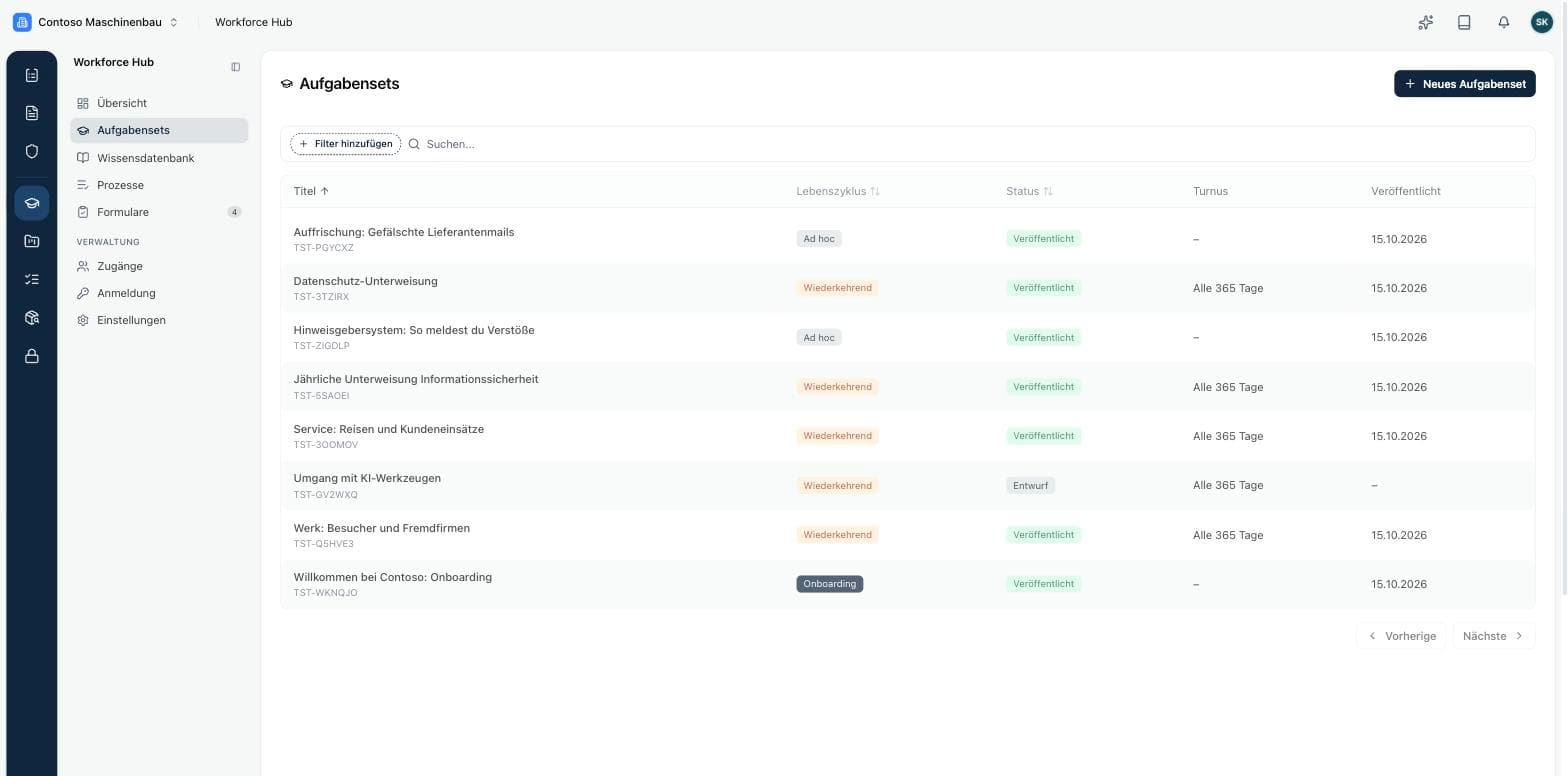The height and width of the screenshot is (776, 1568).
Task: Click Filter hinzufügen
Action: 346,144
